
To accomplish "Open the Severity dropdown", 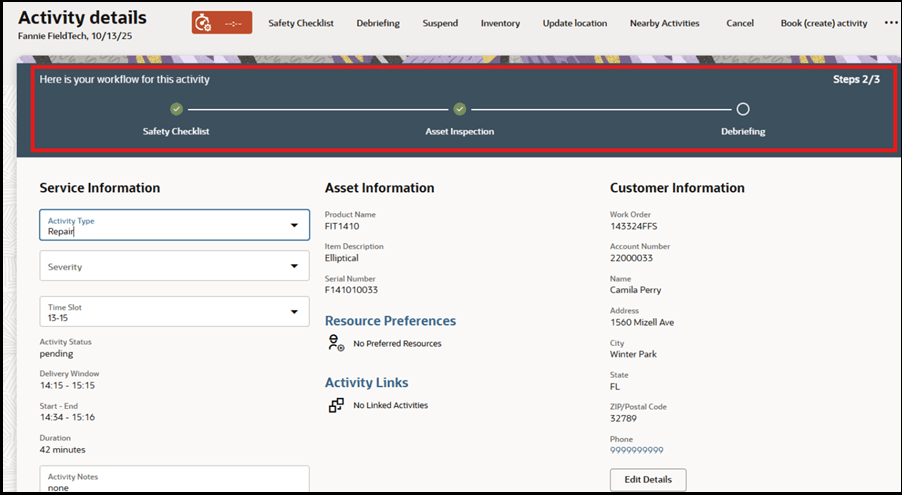I will point(174,266).
